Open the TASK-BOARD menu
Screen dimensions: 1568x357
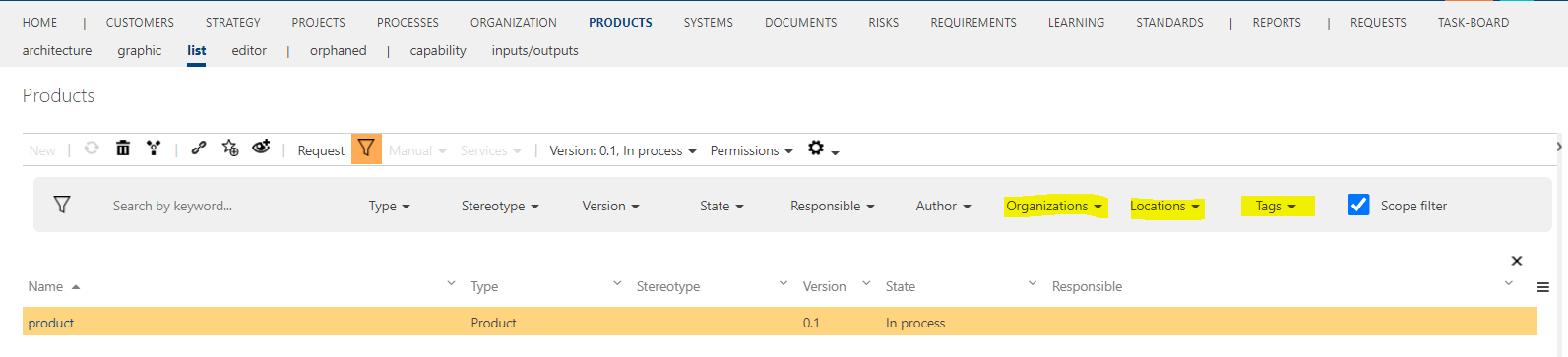click(1474, 22)
